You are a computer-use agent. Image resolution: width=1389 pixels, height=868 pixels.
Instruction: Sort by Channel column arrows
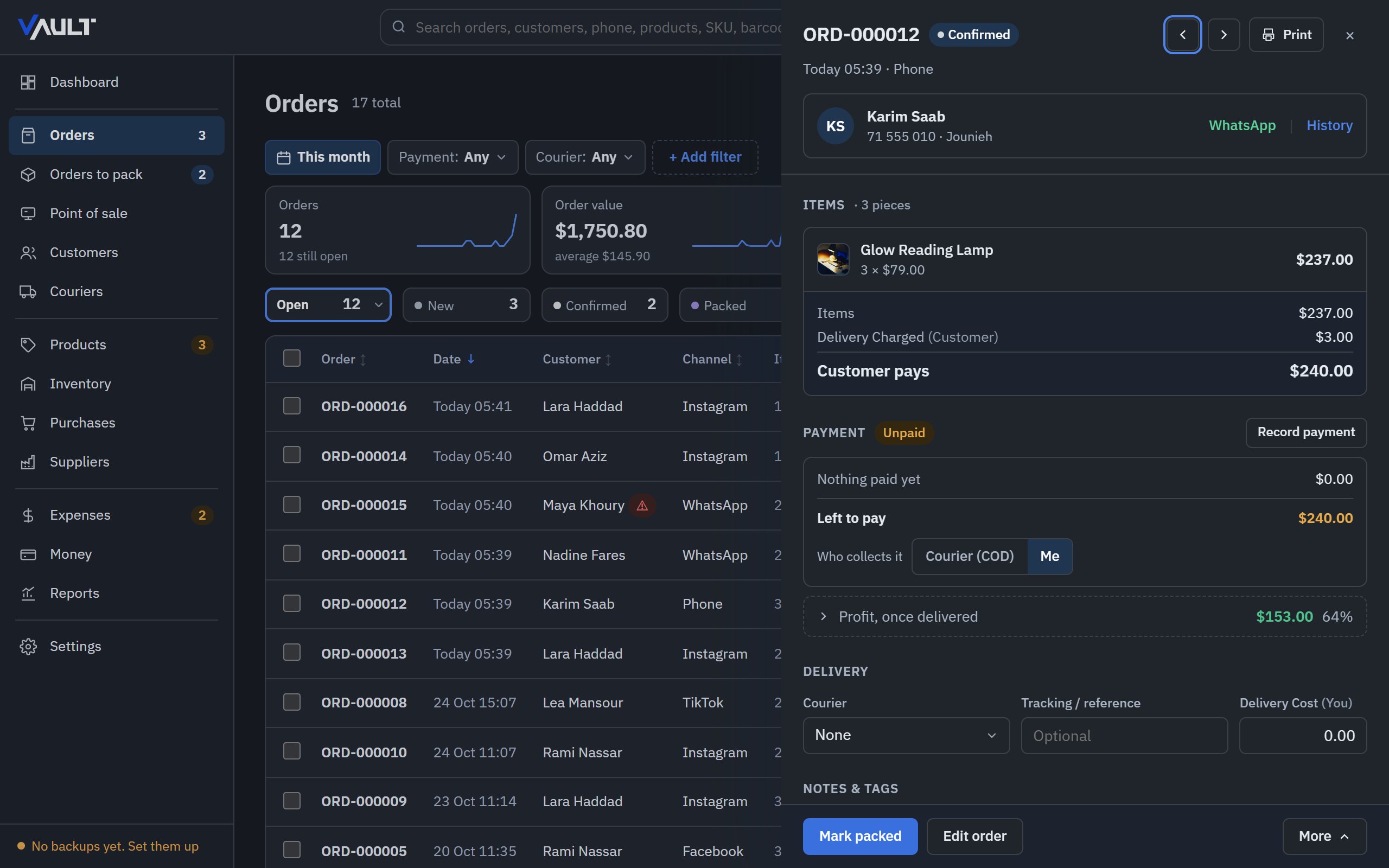pos(738,359)
